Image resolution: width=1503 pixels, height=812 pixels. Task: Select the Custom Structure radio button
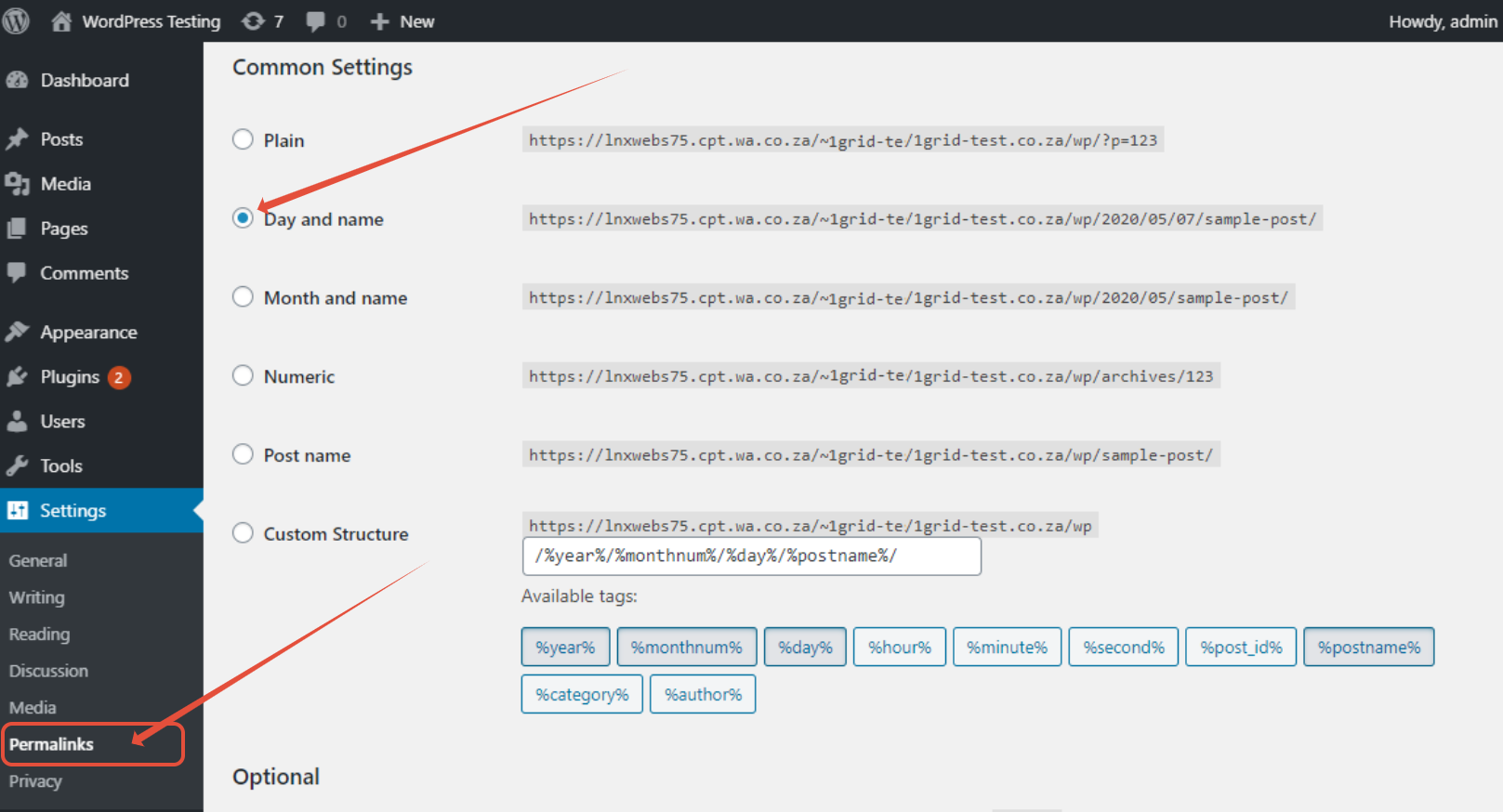click(243, 533)
